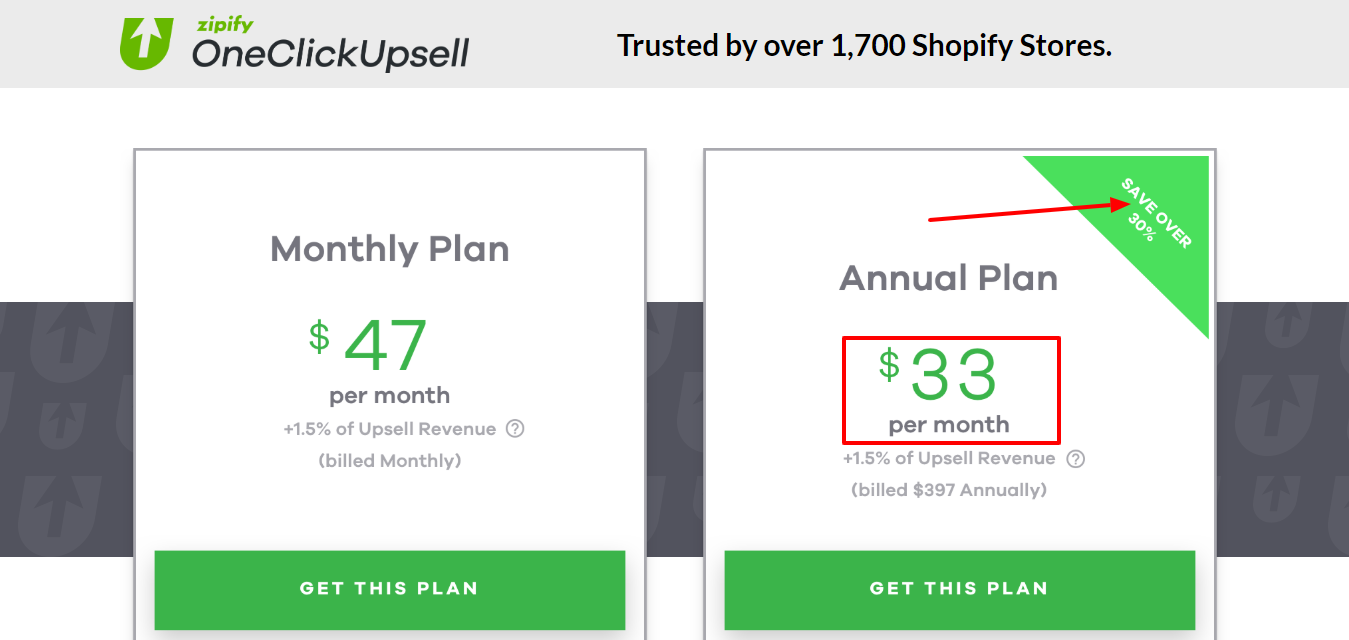Screen dimensions: 1349x640
Task: Click the Trusted by over 1,700 Shopify Stores text
Action: 864,45
